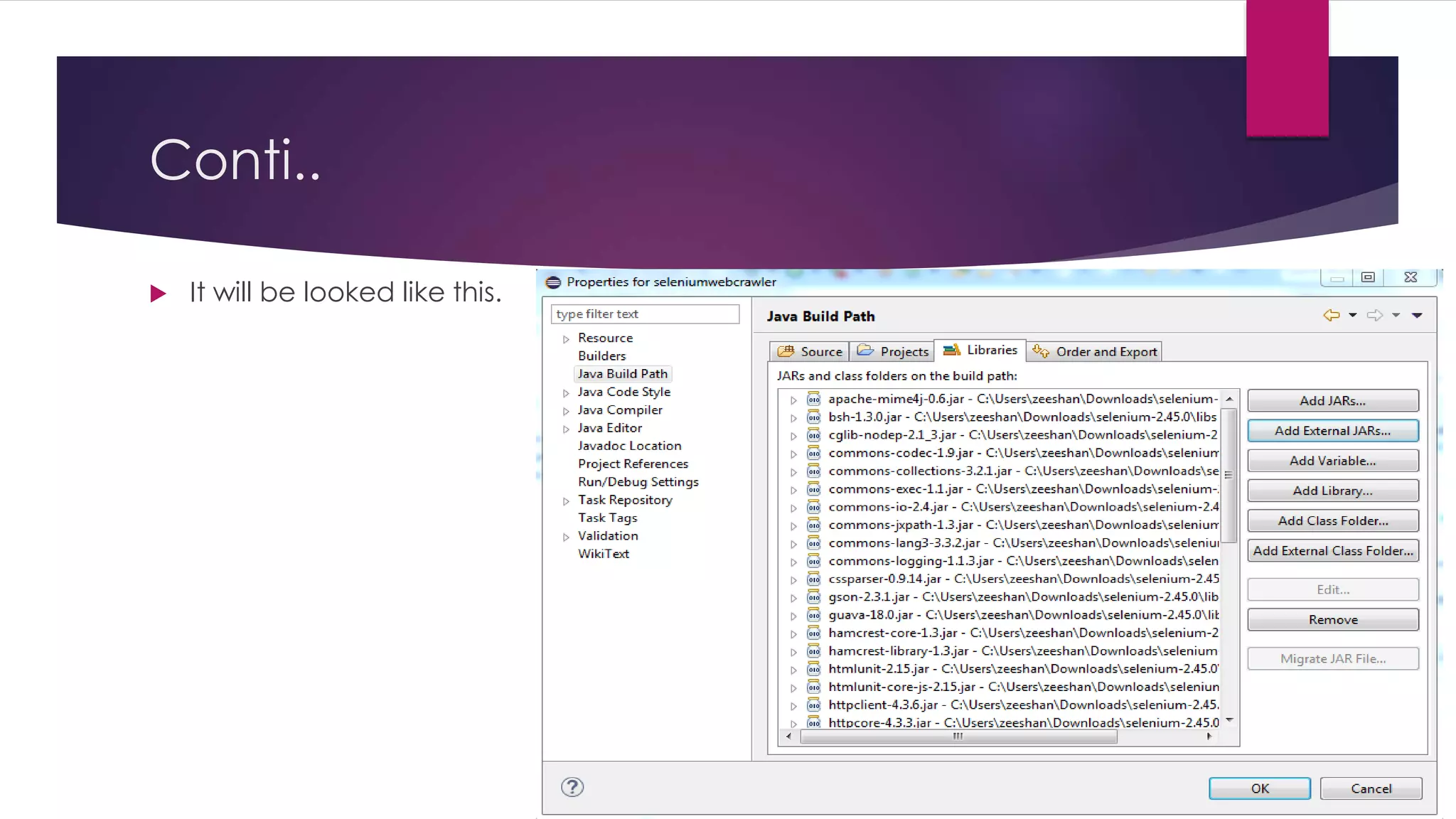
Task: Click the back navigation arrow icon
Action: tap(1331, 315)
